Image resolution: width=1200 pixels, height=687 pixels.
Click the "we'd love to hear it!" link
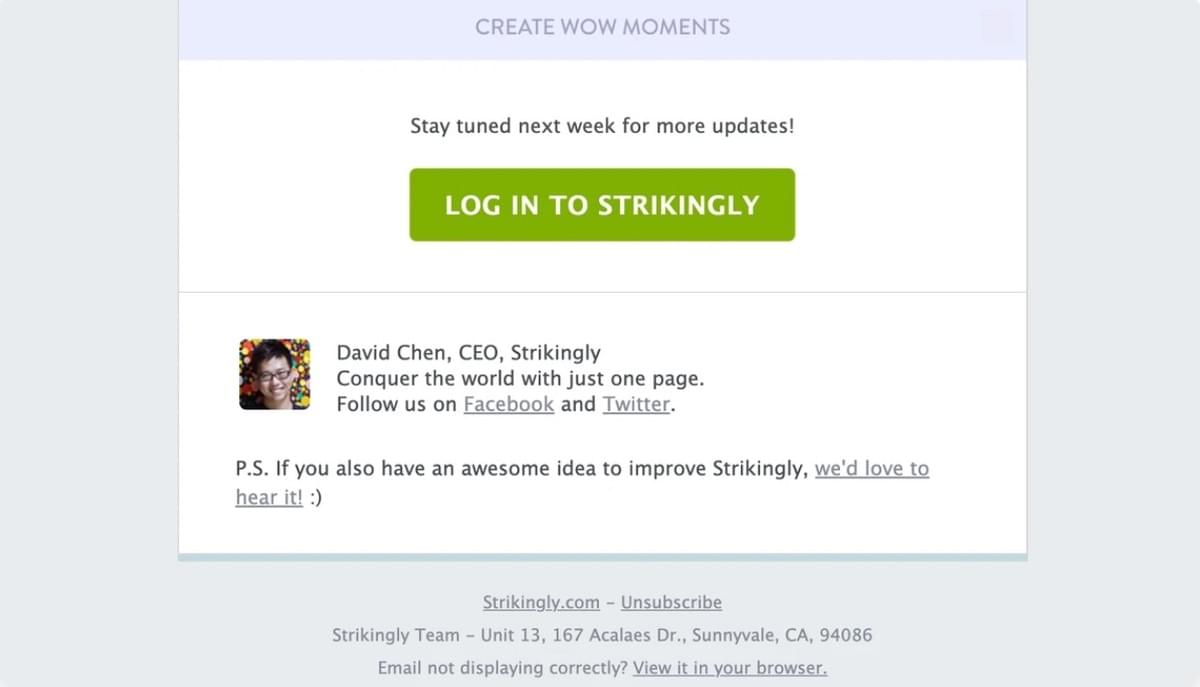coord(872,468)
